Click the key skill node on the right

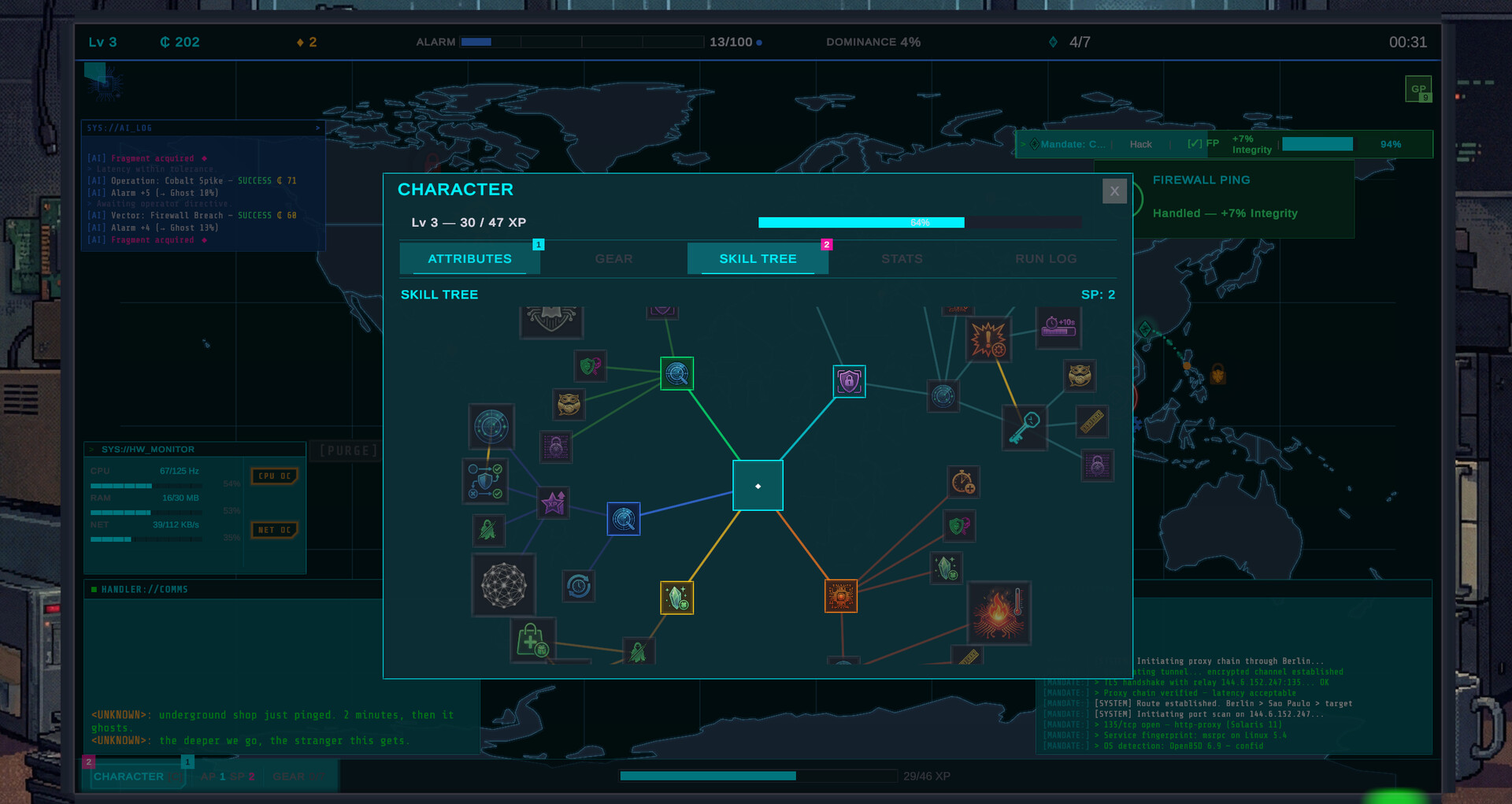point(1024,428)
